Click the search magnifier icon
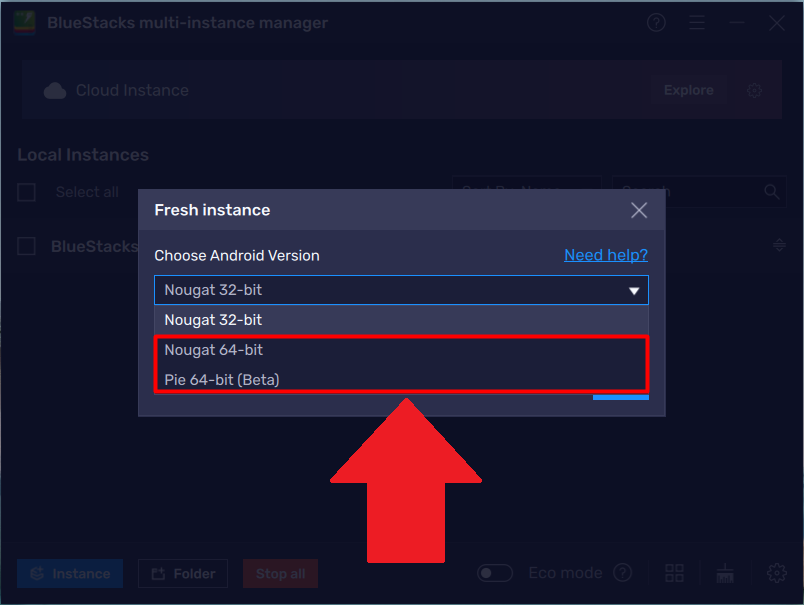This screenshot has width=804, height=605. click(x=772, y=192)
